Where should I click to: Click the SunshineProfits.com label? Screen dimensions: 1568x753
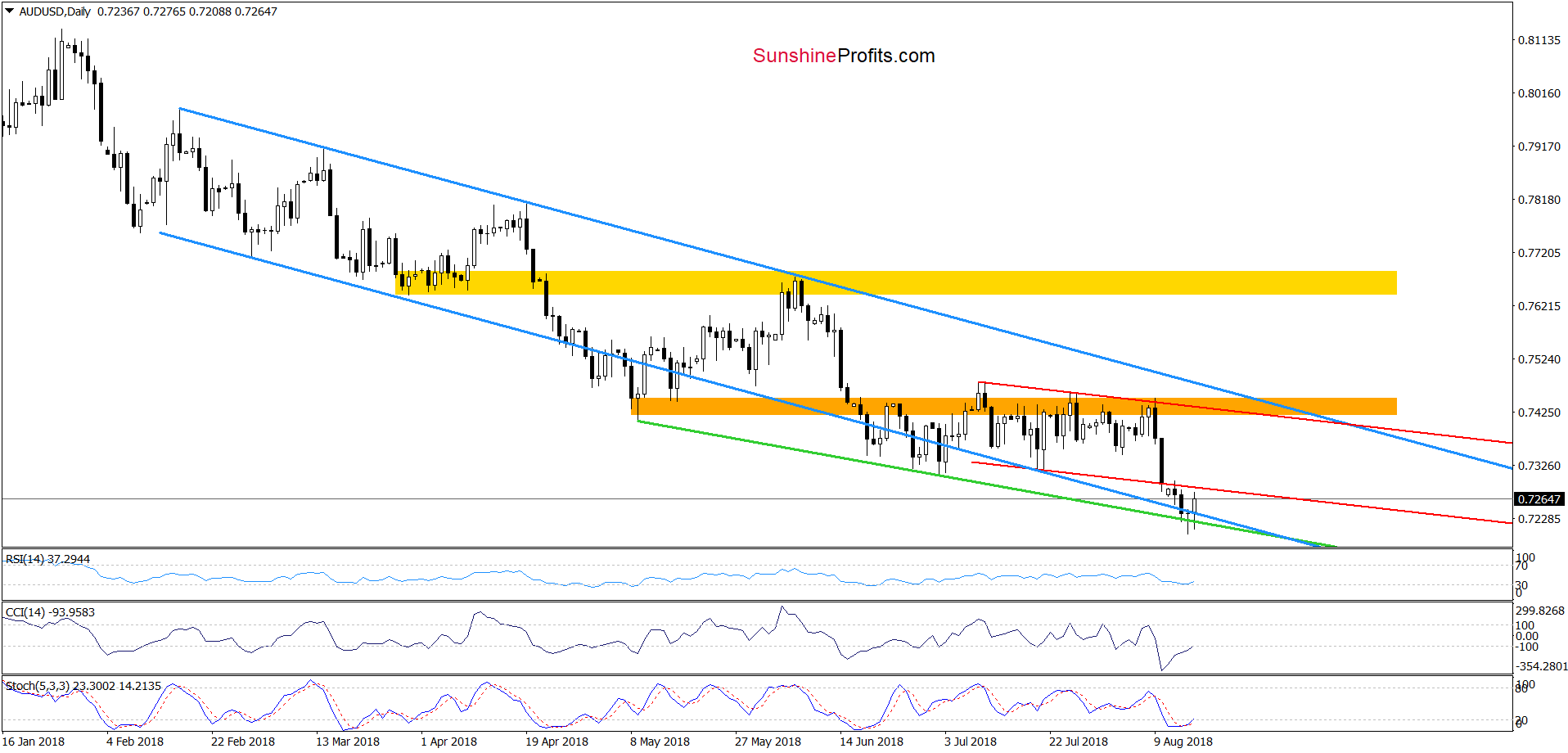pos(844,56)
